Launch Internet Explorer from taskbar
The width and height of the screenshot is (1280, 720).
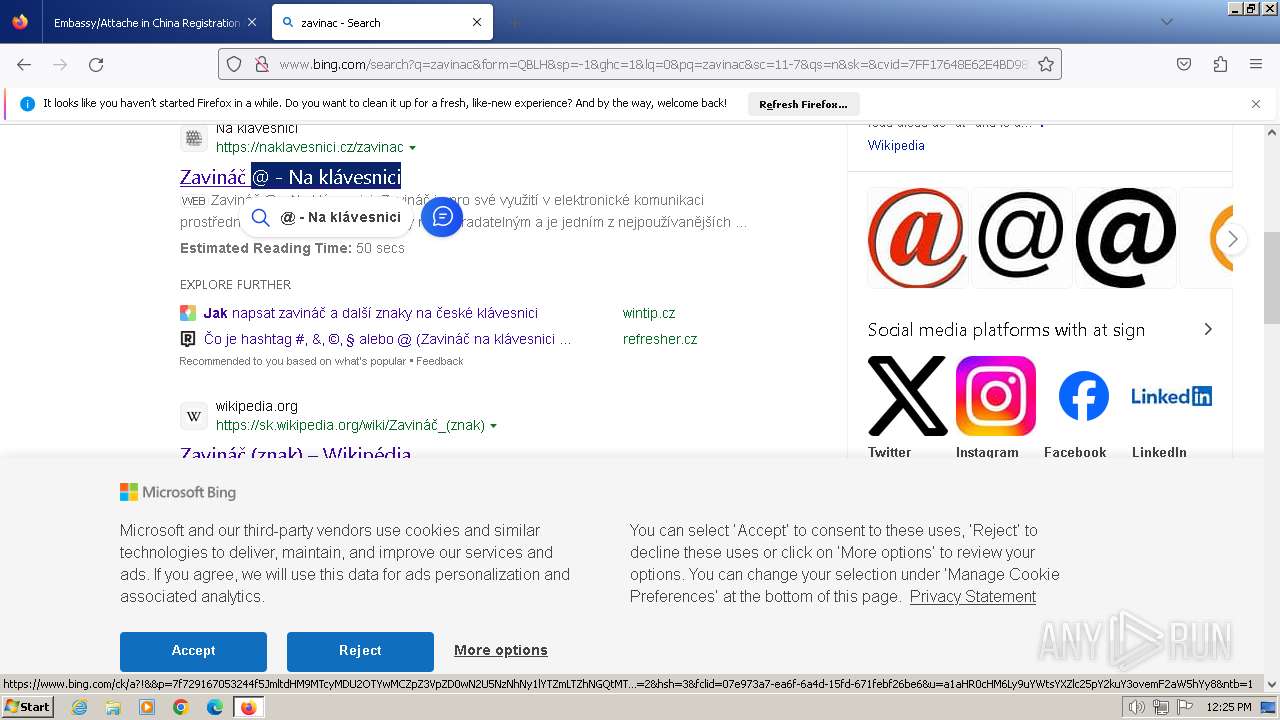79,707
